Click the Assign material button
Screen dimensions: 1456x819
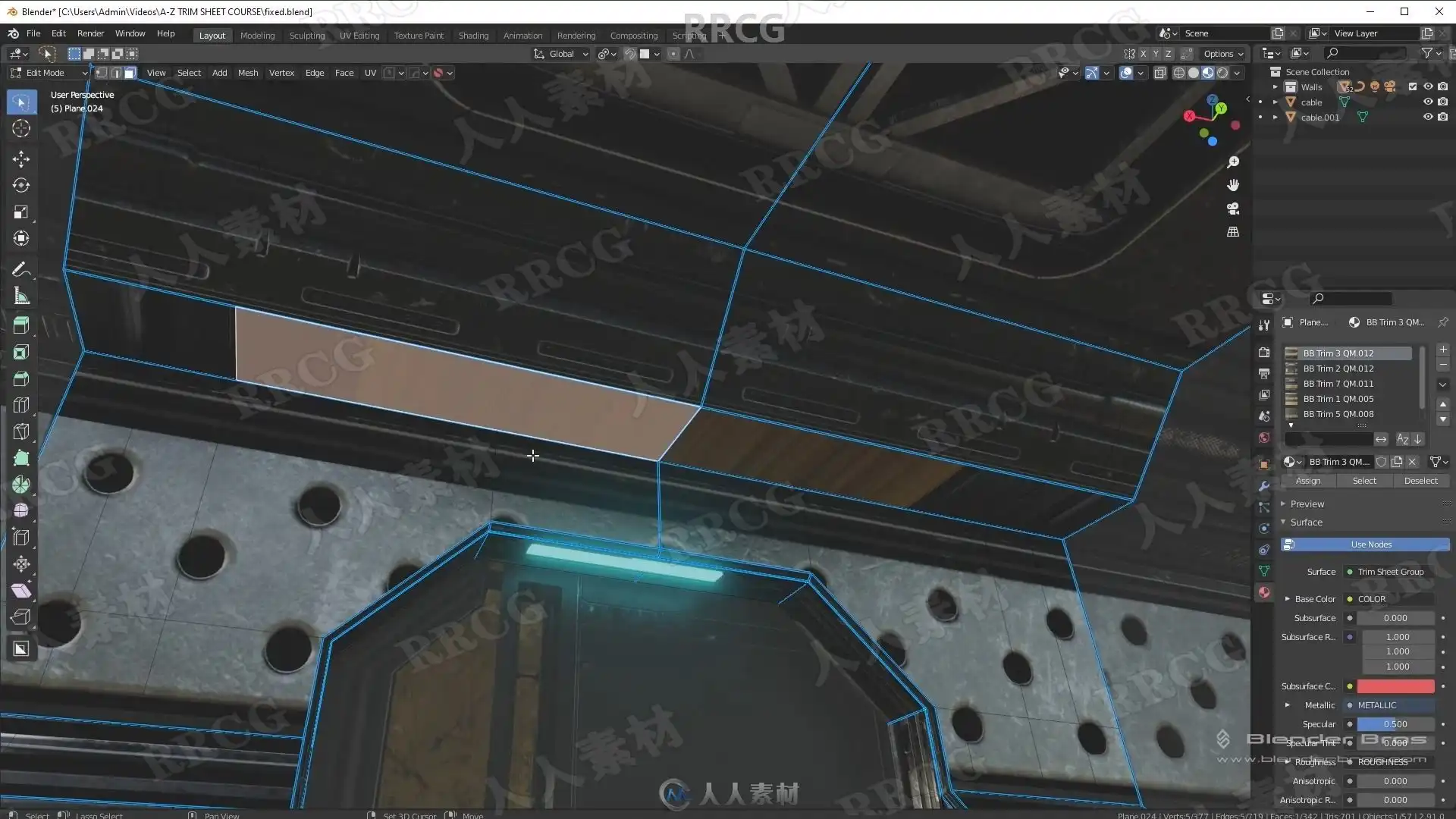(1308, 481)
